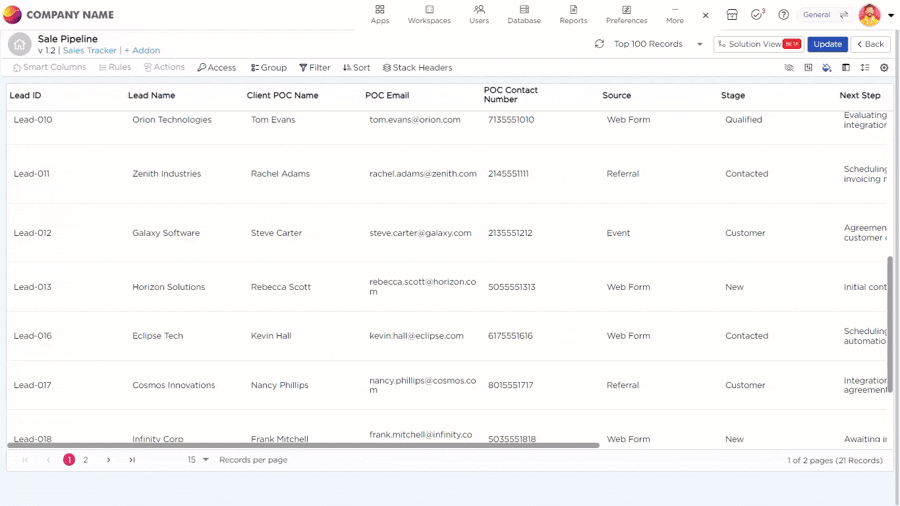
Task: Open the marketplace store icon
Action: (x=732, y=15)
